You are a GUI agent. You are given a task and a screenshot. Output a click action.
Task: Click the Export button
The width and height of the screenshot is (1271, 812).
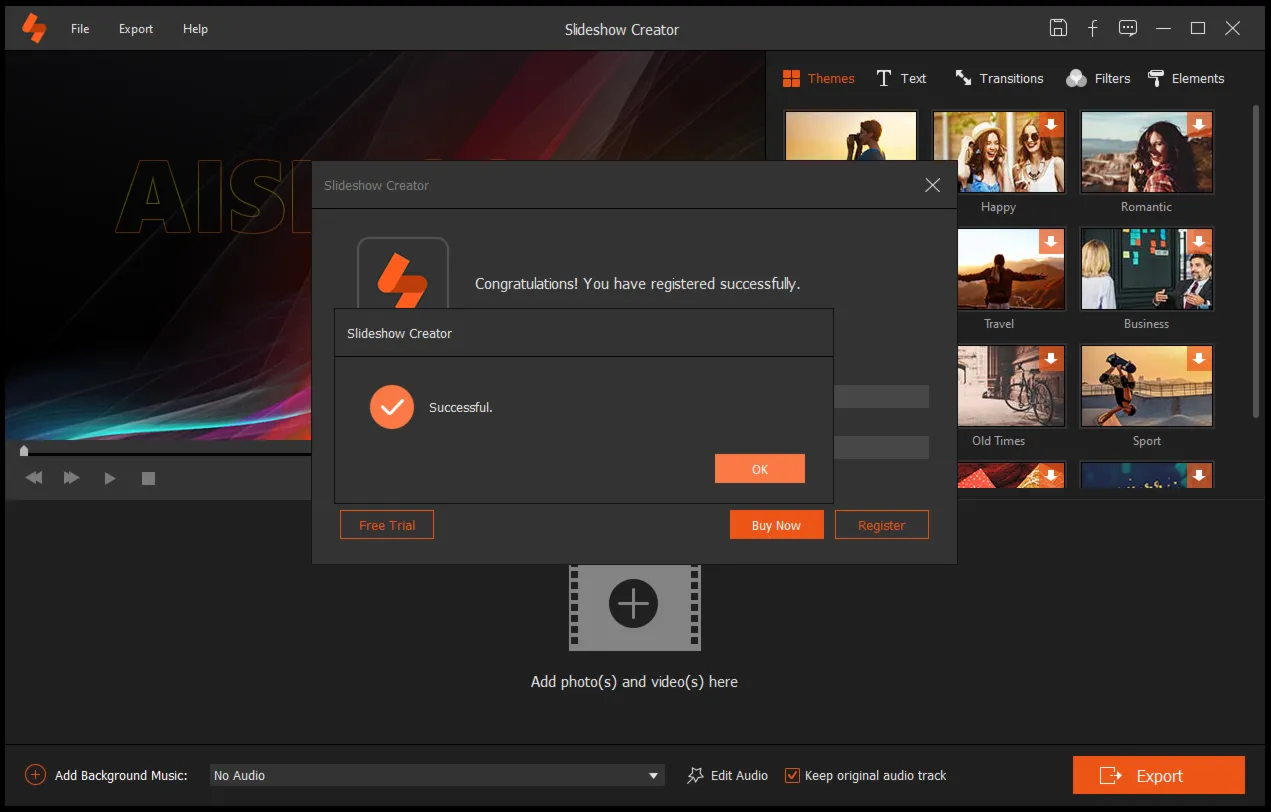[x=1158, y=775]
